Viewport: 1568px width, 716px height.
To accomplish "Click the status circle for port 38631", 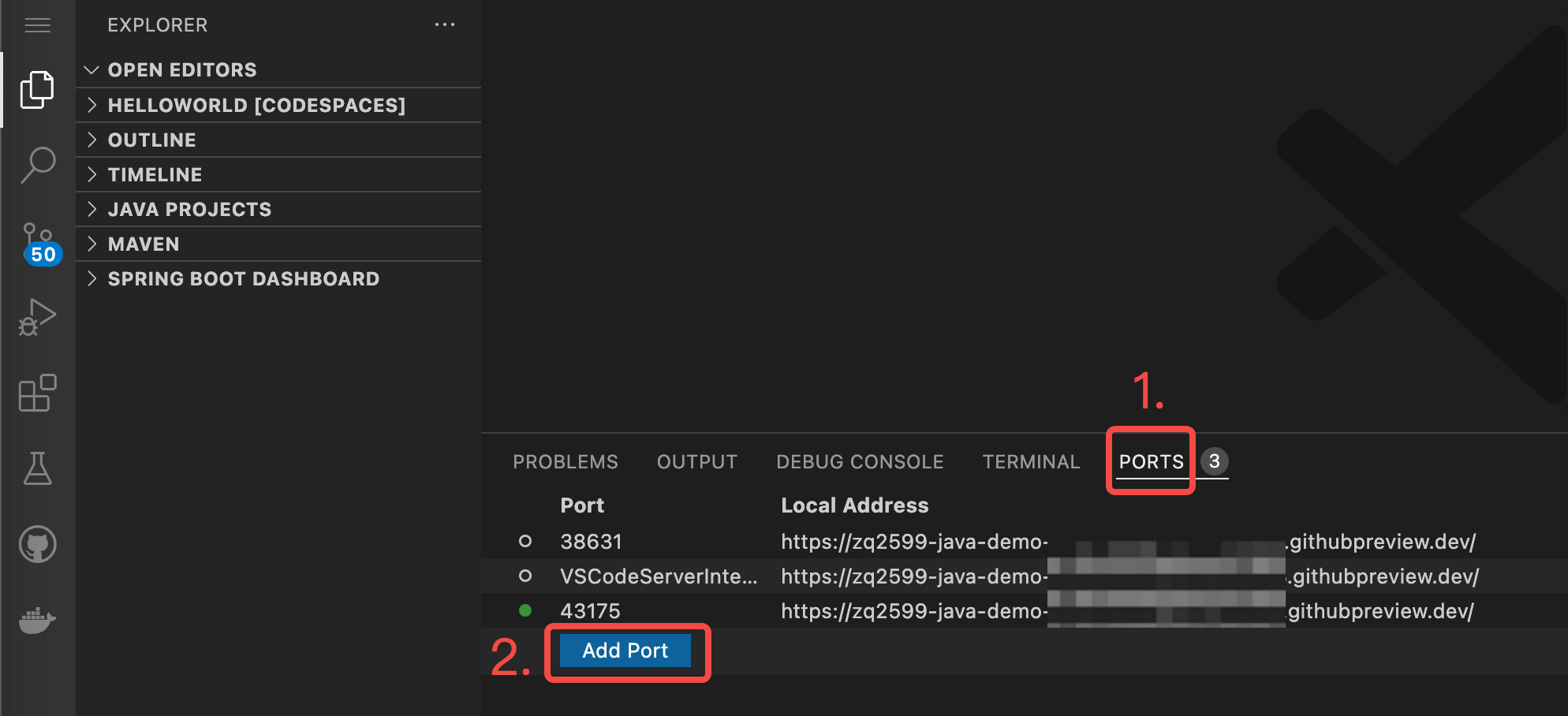I will tap(525, 541).
